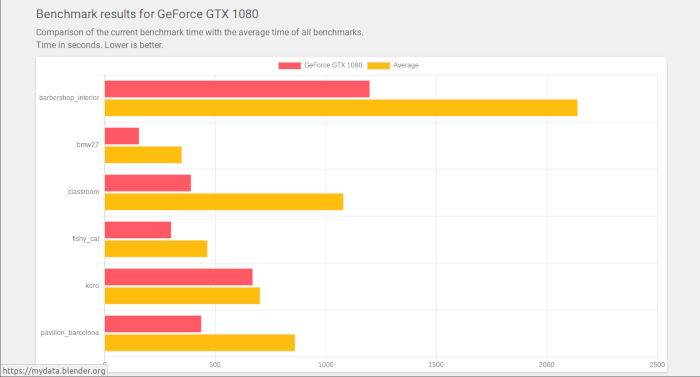The image size is (700, 377).
Task: Click the 500 x-axis tick label
Action: [x=215, y=364]
